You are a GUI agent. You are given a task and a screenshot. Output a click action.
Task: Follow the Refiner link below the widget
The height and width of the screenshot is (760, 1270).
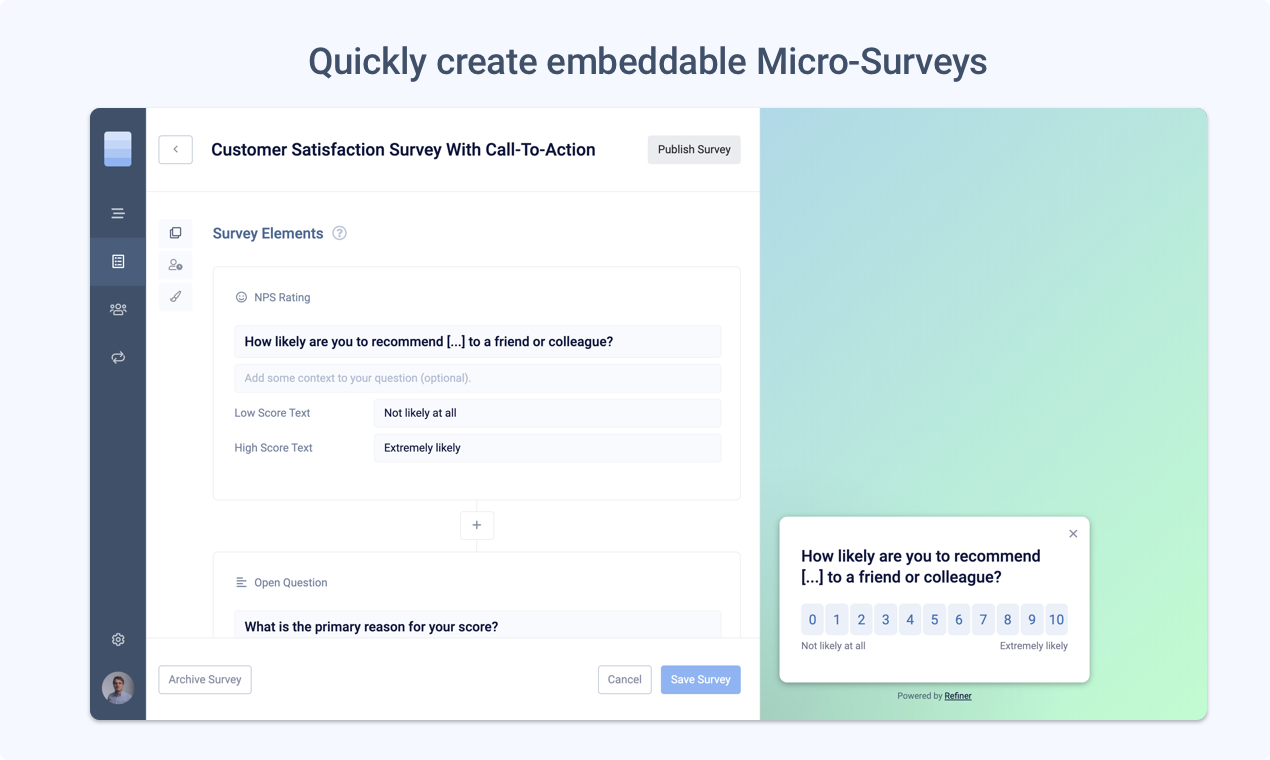[958, 696]
